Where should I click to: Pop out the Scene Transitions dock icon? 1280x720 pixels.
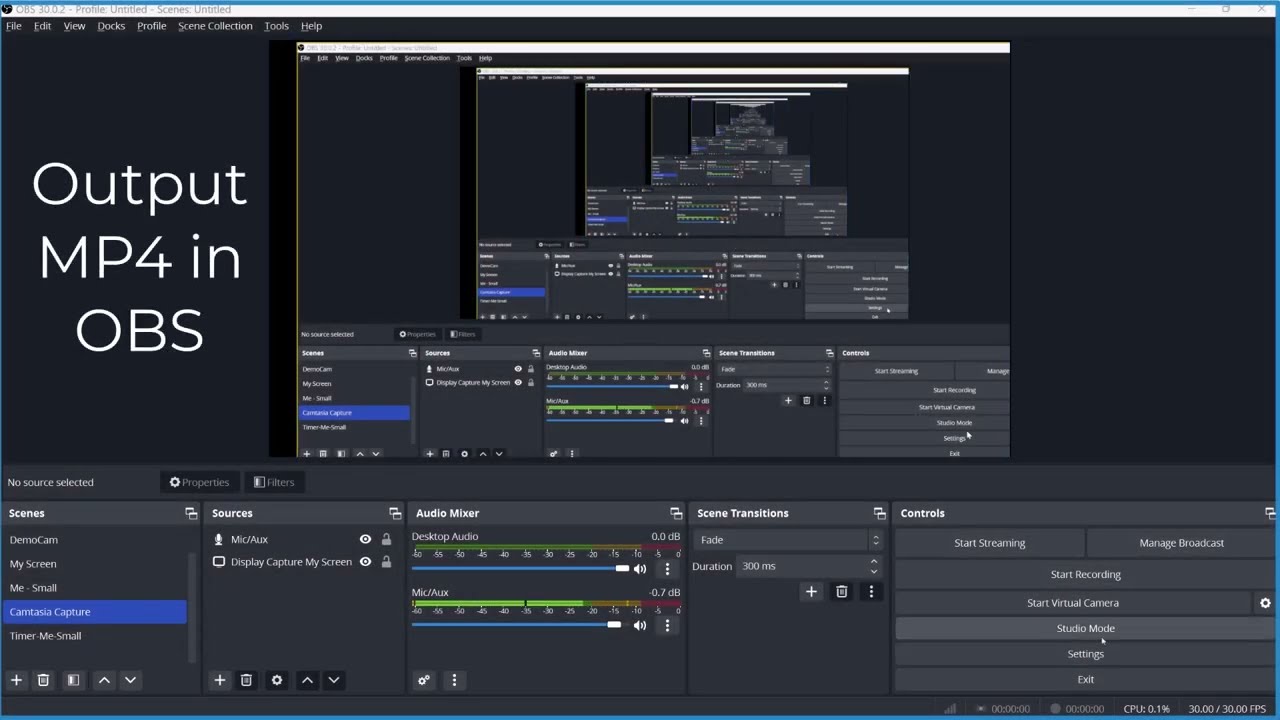pyautogui.click(x=879, y=513)
